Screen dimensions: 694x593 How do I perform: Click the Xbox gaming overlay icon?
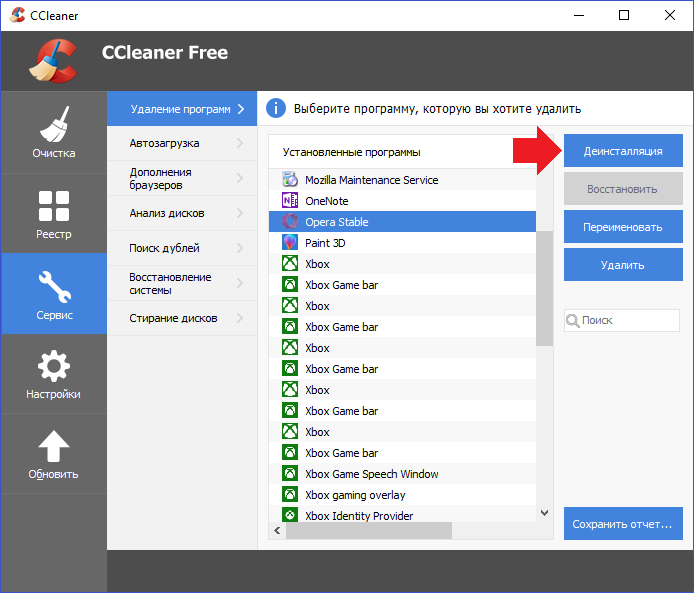pos(290,494)
